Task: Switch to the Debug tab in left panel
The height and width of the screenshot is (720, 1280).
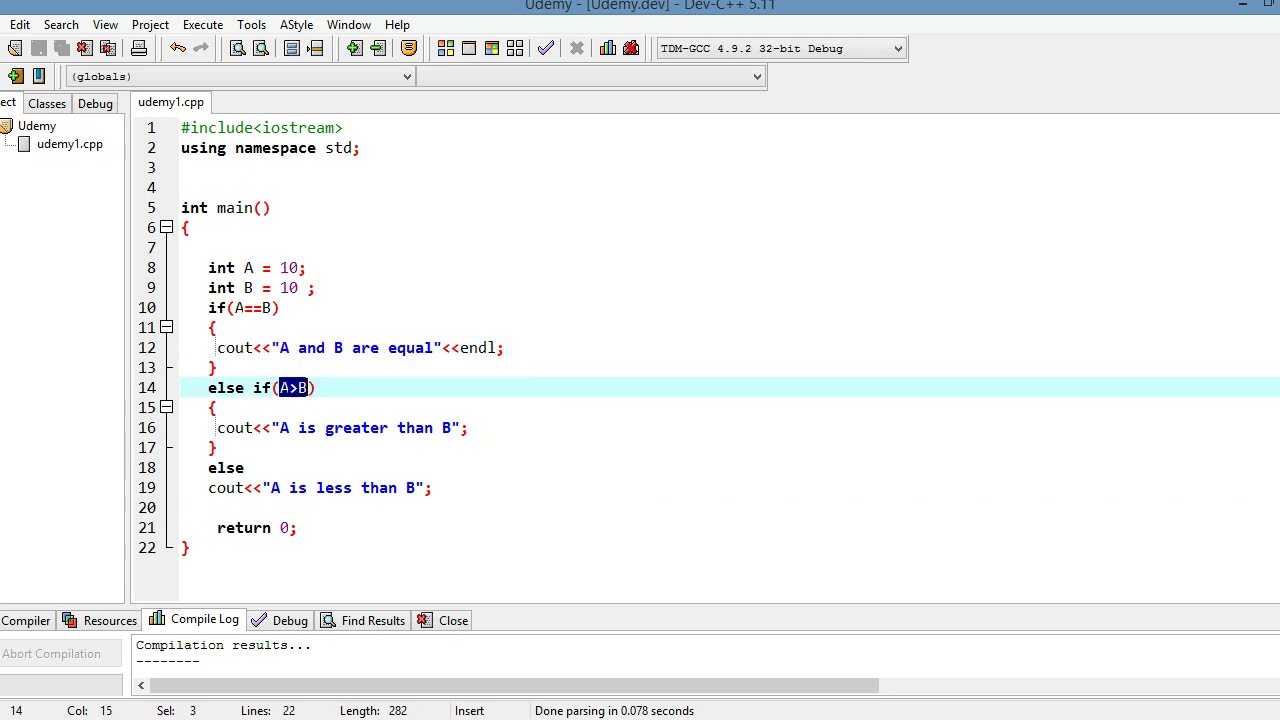Action: click(95, 104)
